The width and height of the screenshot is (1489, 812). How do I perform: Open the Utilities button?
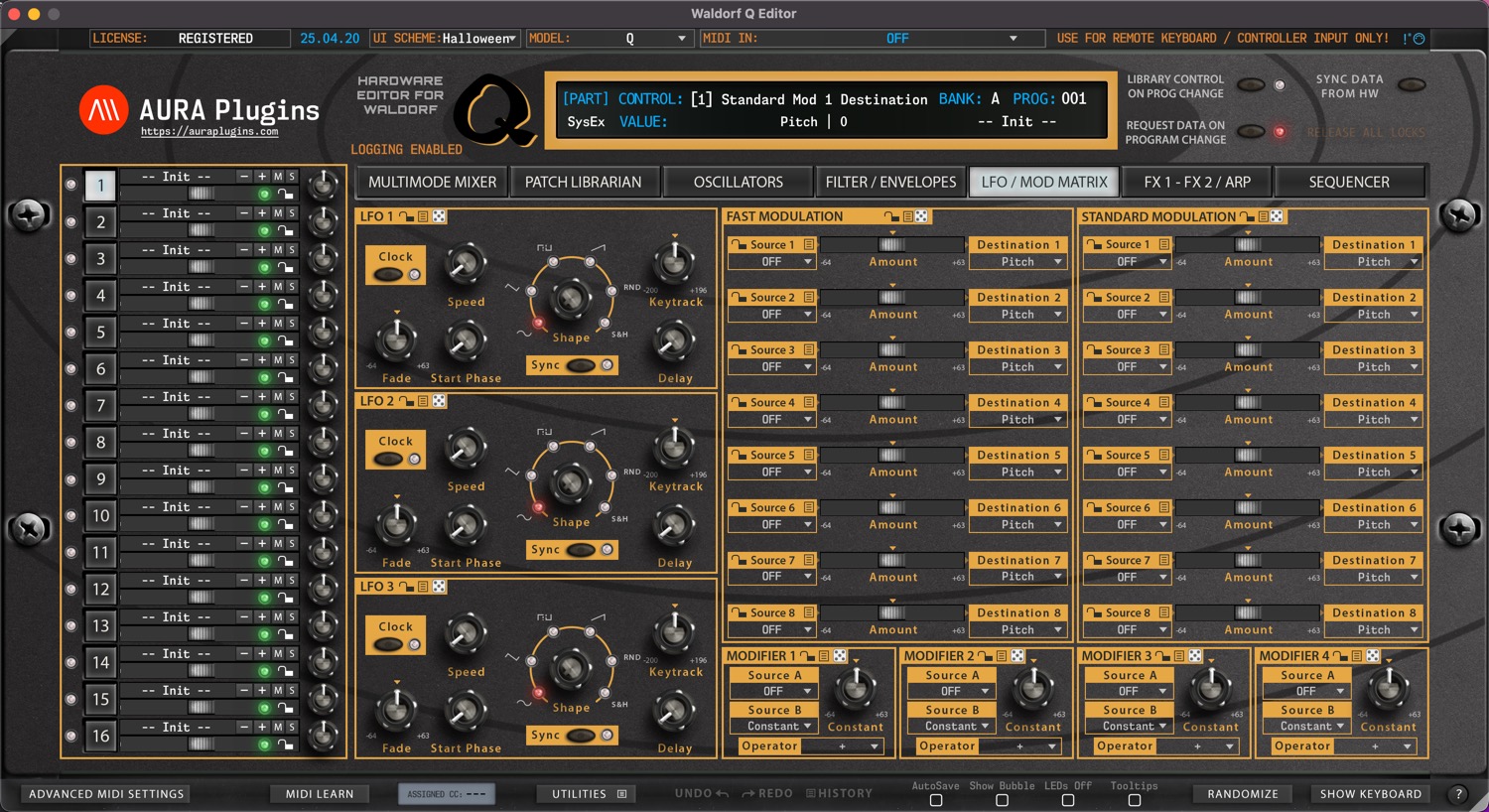coord(588,794)
